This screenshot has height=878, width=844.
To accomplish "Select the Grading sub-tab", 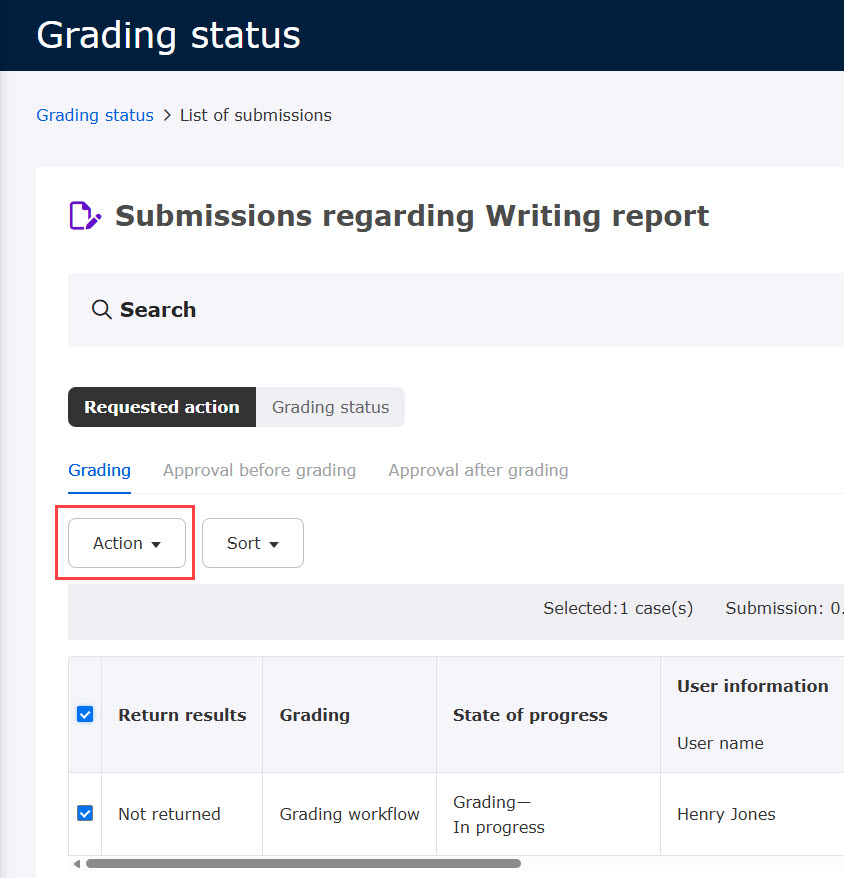I will click(99, 470).
